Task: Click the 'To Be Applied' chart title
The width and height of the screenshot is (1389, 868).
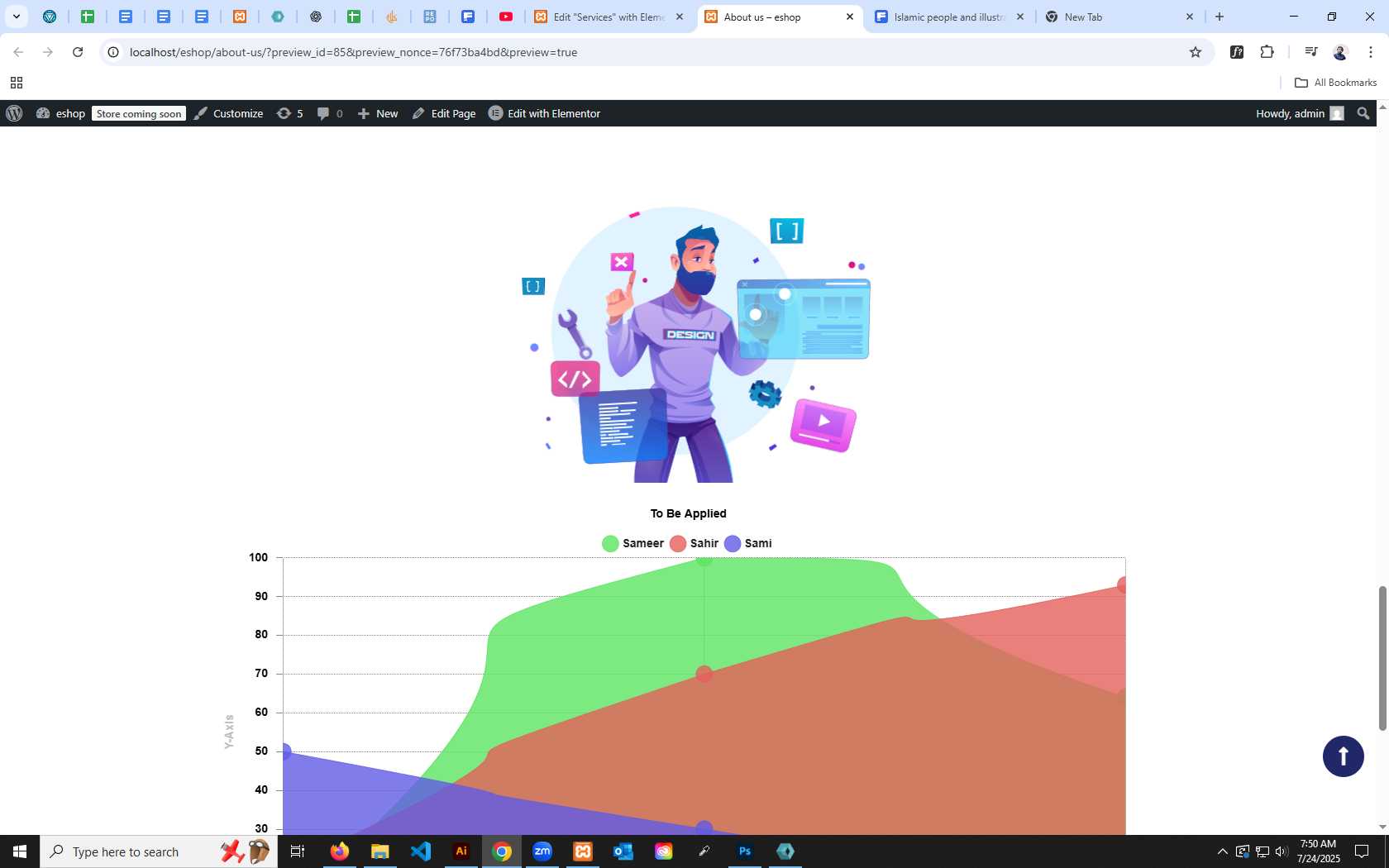Action: coord(688,513)
